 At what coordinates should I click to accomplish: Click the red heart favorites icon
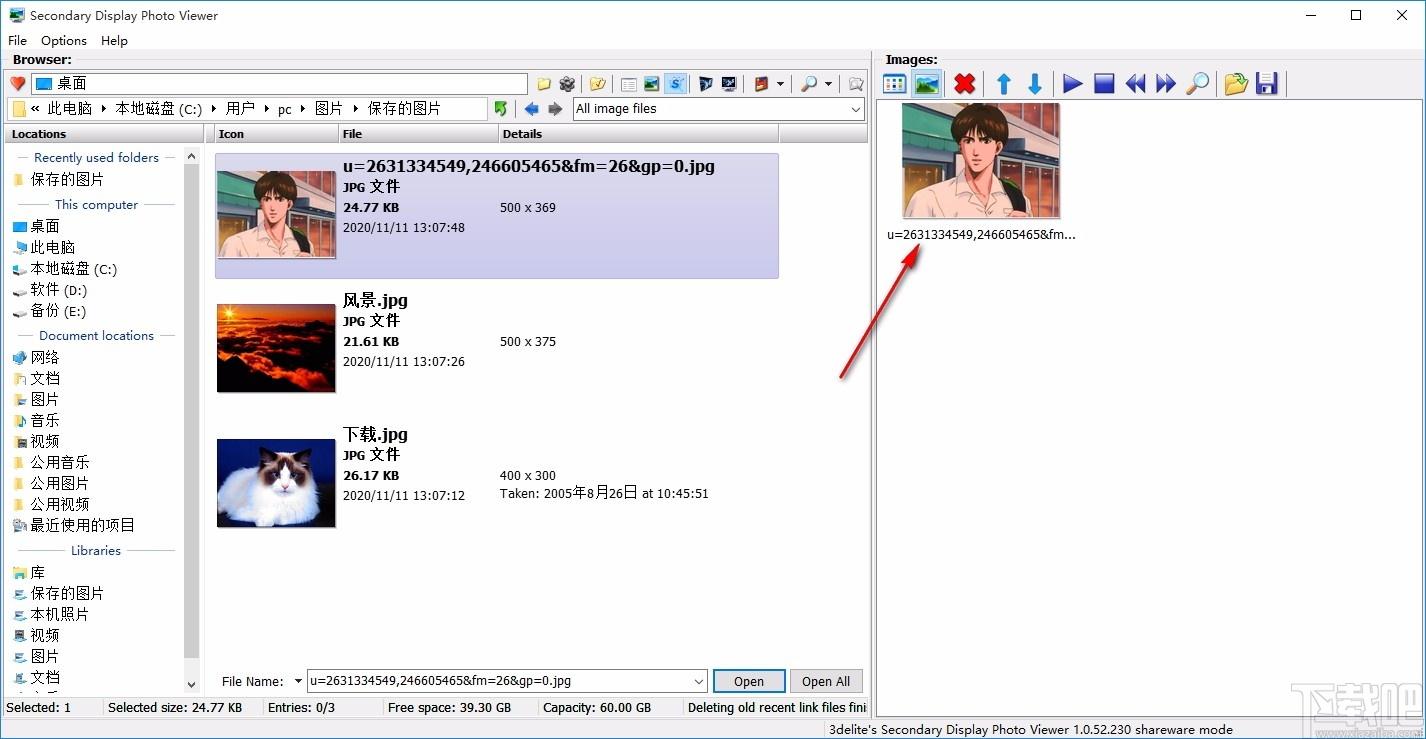(17, 84)
